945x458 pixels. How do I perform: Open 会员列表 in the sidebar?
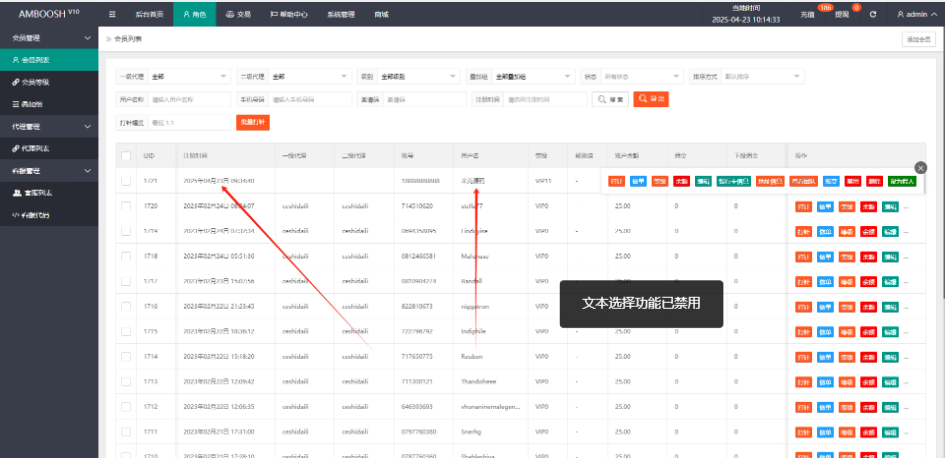(x=49, y=60)
